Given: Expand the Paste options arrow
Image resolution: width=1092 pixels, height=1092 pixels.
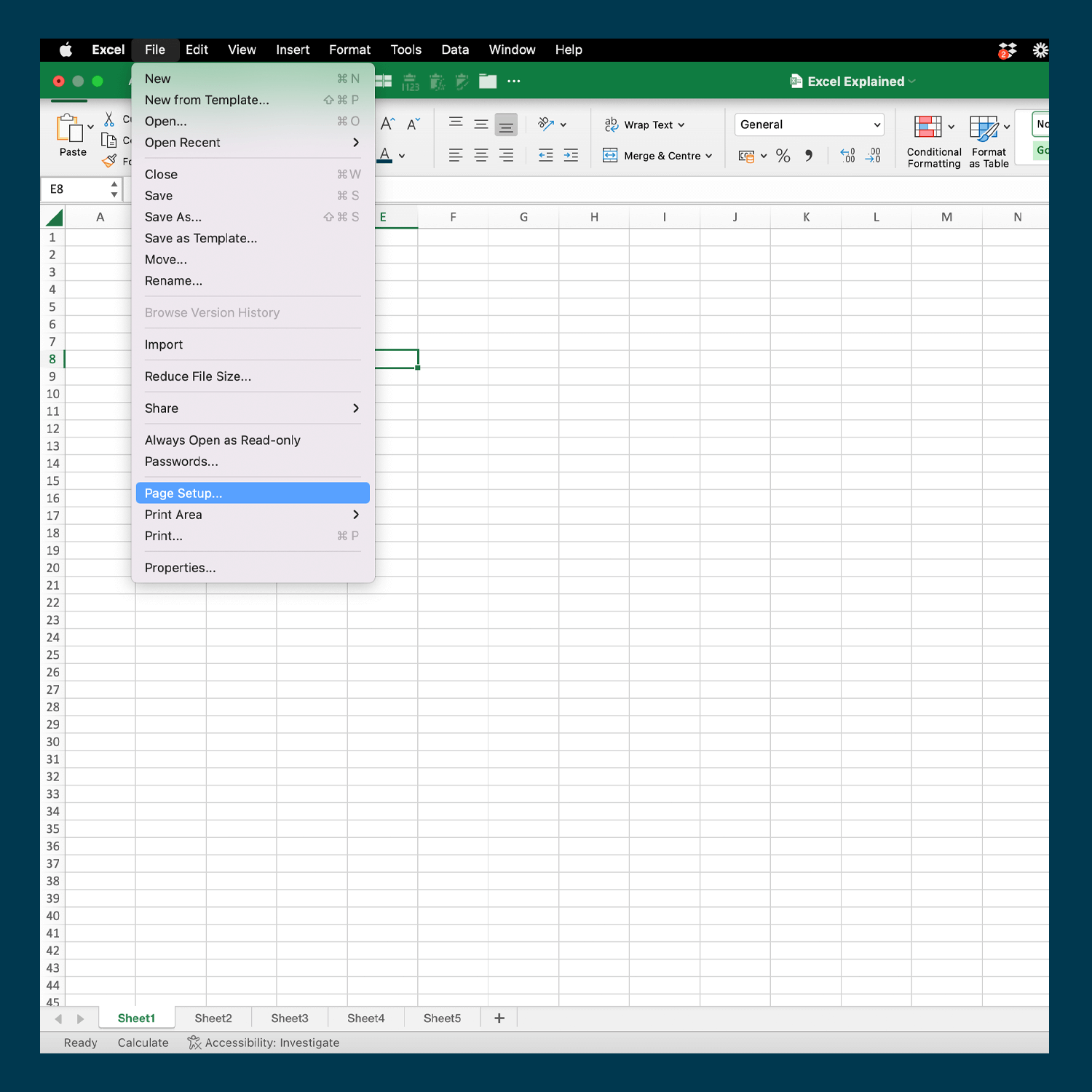Looking at the screenshot, I should pos(91,127).
